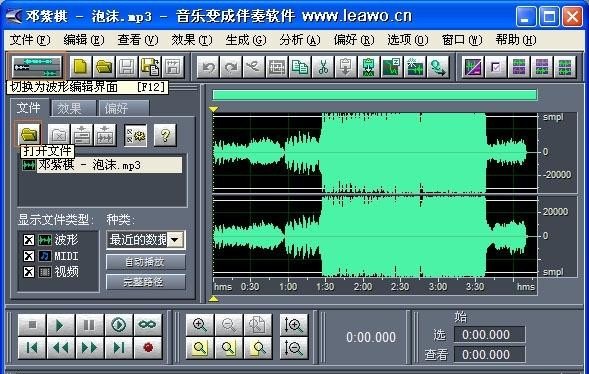Click the Mix Paste green clipboard icon

(369, 67)
